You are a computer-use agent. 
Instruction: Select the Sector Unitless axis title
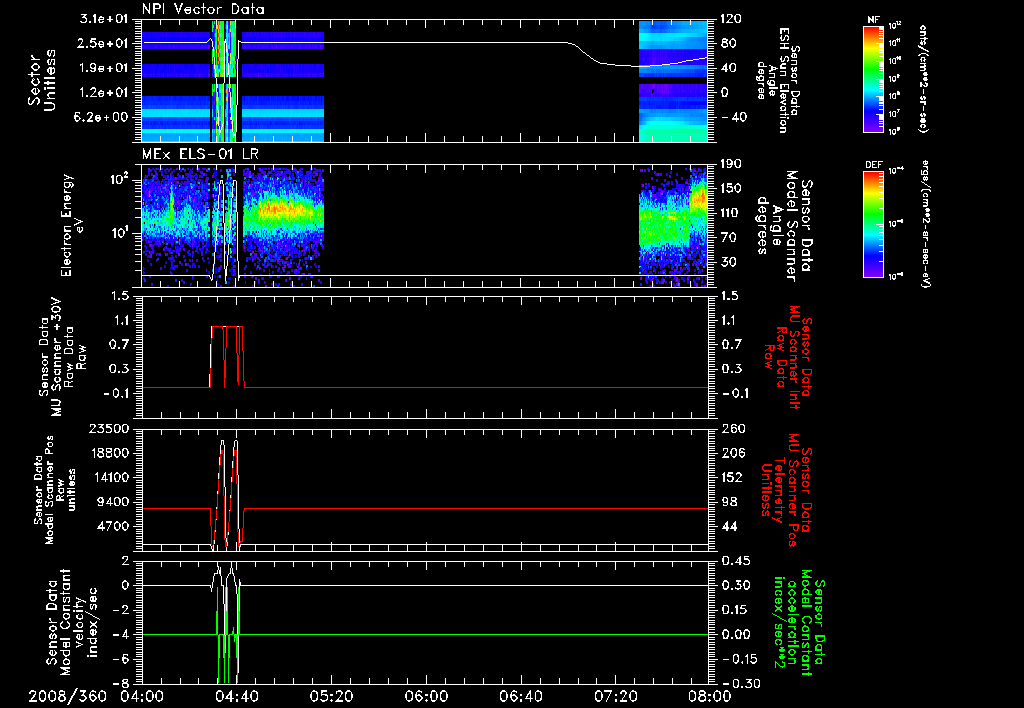[x=42, y=80]
